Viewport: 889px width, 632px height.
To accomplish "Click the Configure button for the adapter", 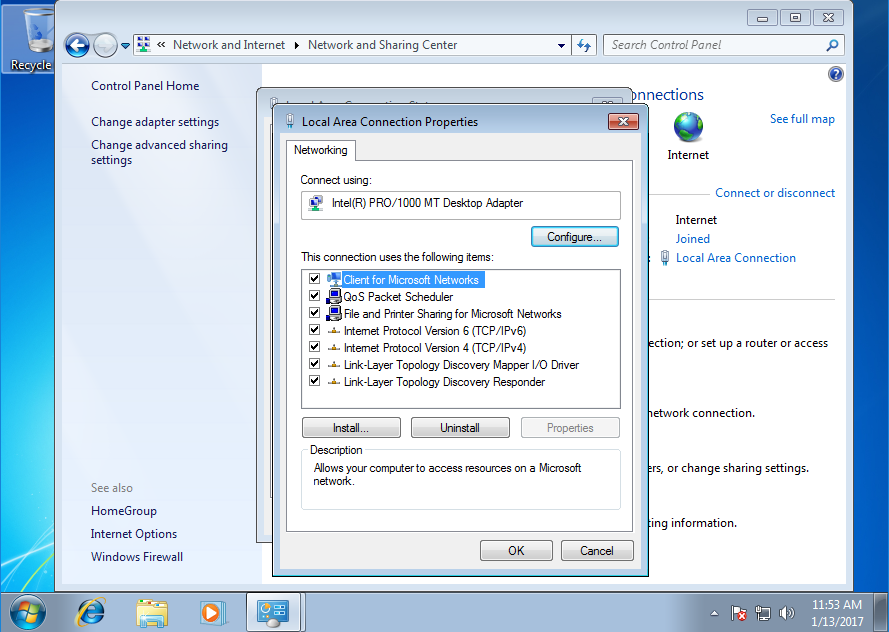I will [x=574, y=237].
